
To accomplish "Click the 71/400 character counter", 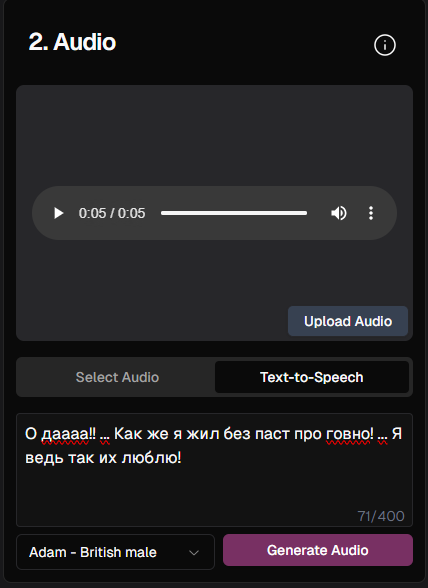I will point(381,516).
